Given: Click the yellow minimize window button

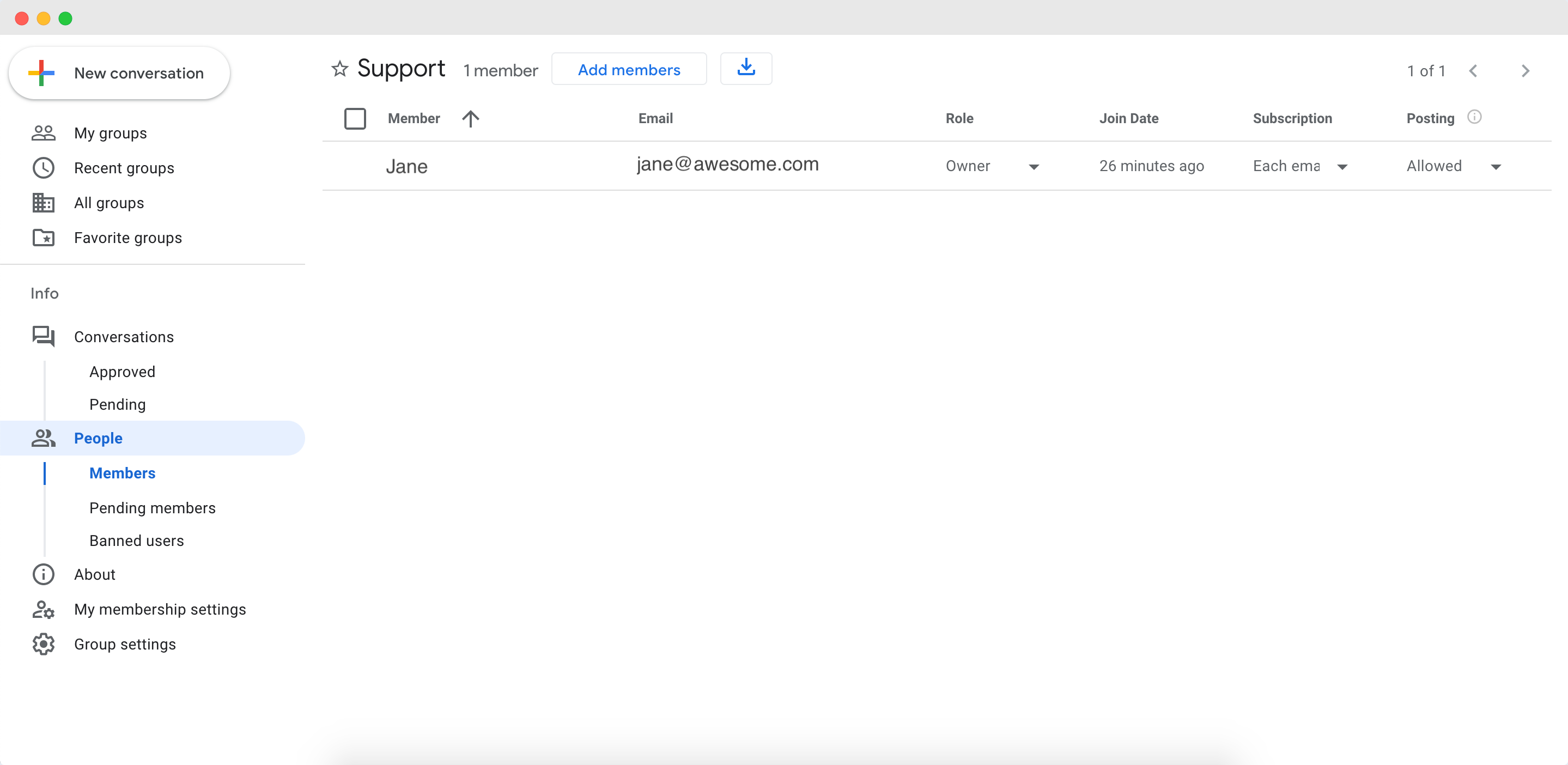Looking at the screenshot, I should pyautogui.click(x=44, y=19).
